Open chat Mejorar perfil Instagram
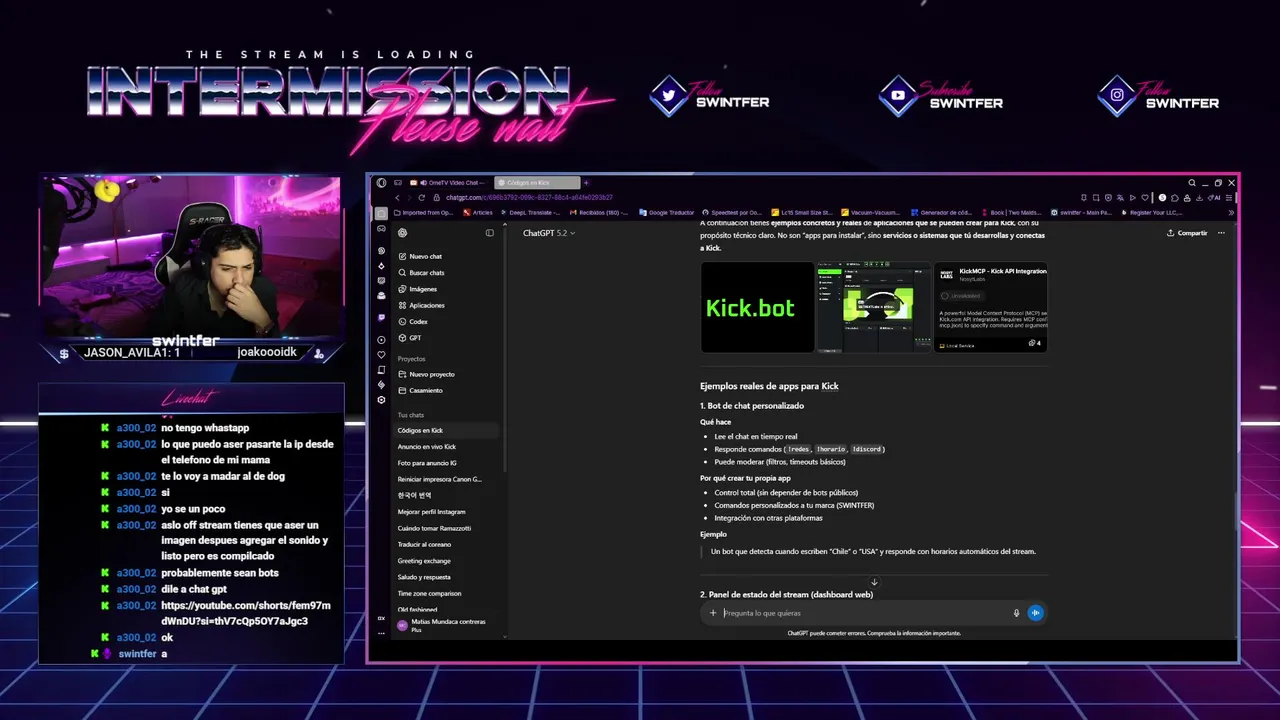The image size is (1280, 720). pyautogui.click(x=431, y=512)
